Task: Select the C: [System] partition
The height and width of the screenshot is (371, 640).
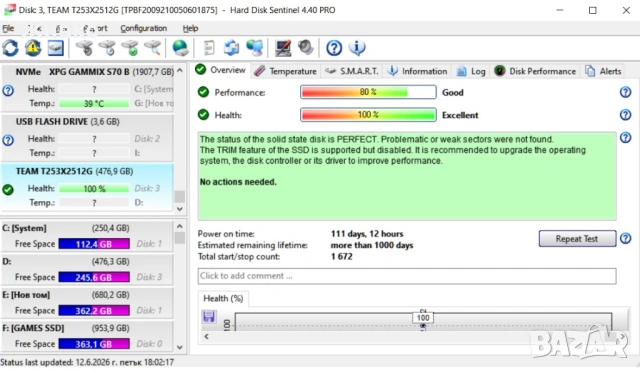Action: tap(87, 236)
